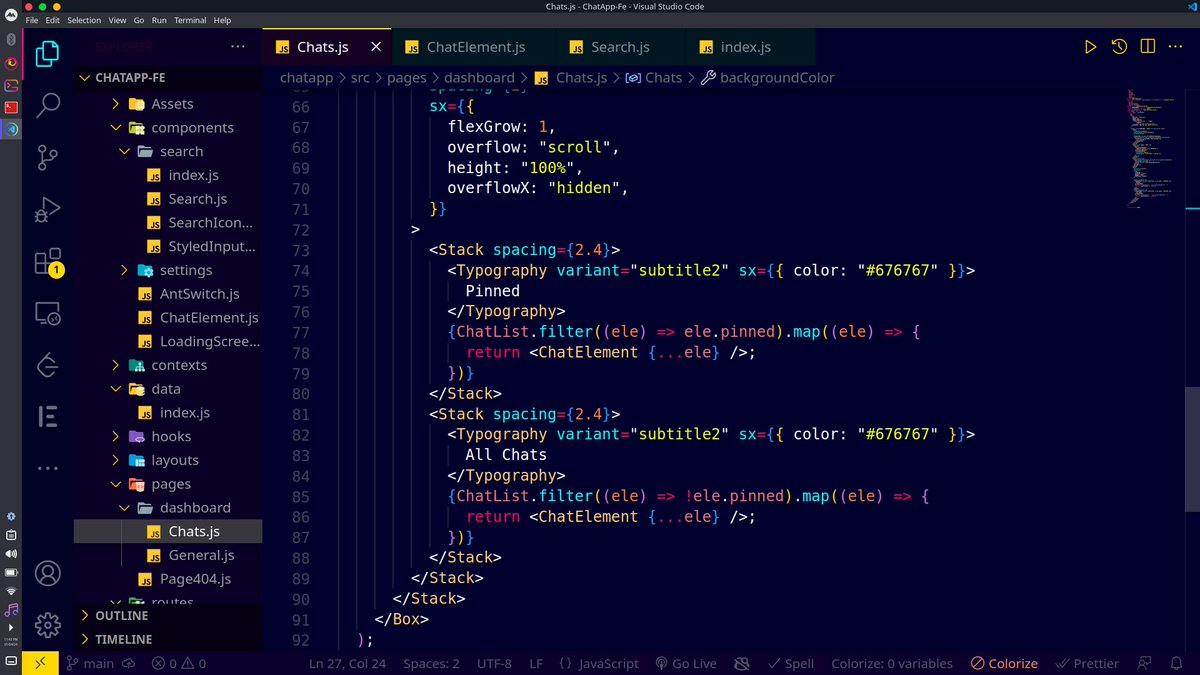
Task: Open the Source Control panel
Action: tap(47, 156)
